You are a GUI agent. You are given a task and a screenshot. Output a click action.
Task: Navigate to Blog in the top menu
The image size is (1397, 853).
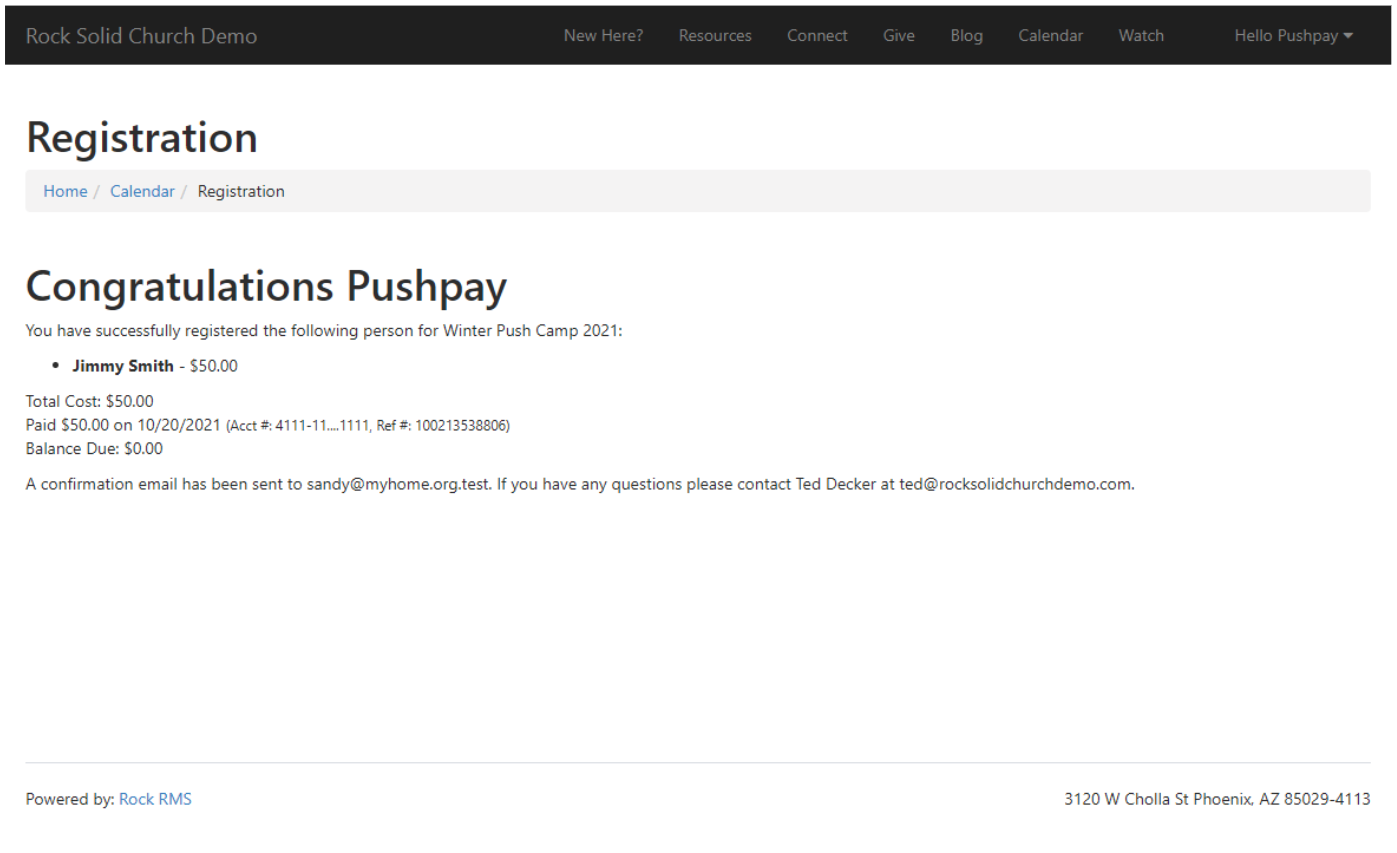point(966,36)
